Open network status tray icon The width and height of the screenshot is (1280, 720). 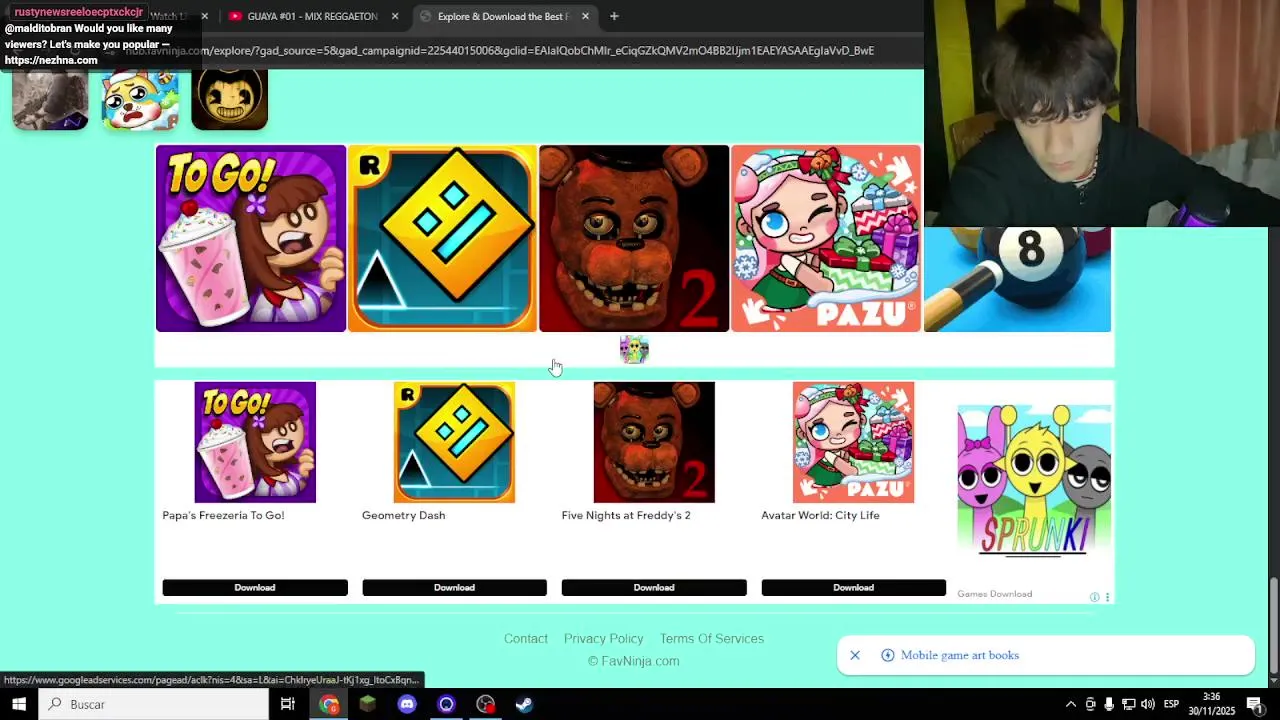pos(1128,704)
